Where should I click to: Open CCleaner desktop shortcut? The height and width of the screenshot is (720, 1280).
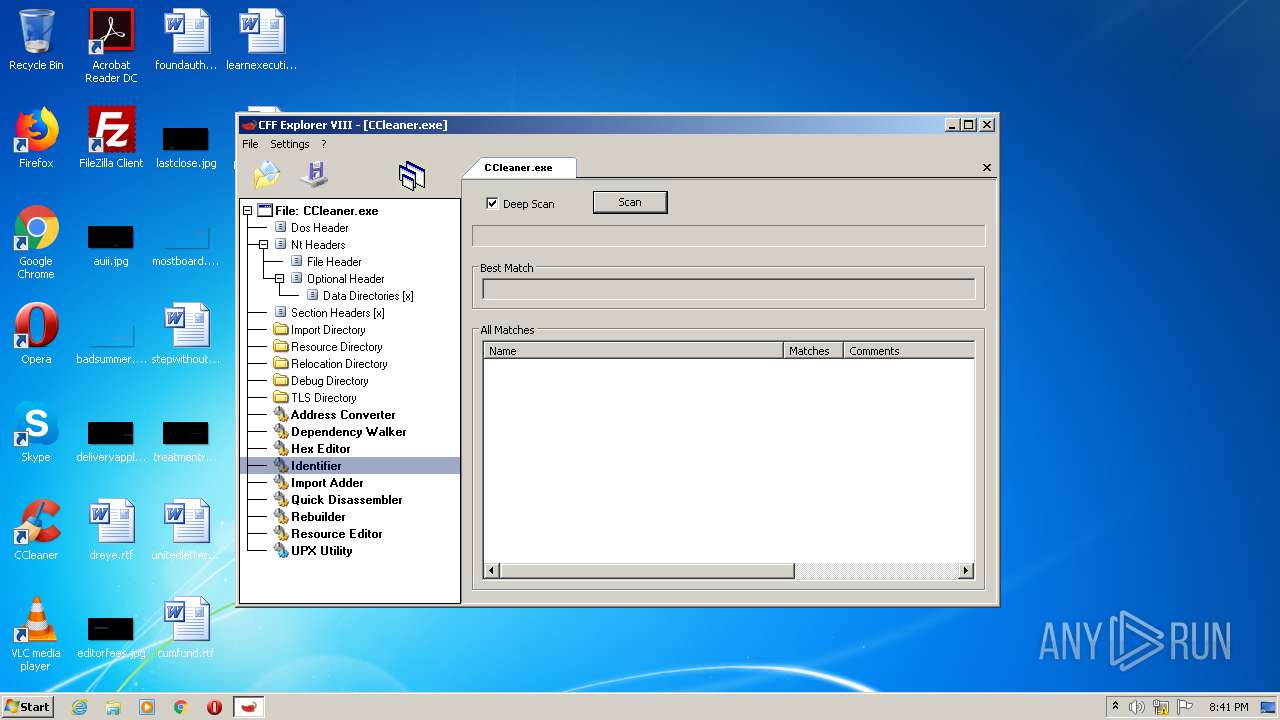tap(36, 530)
